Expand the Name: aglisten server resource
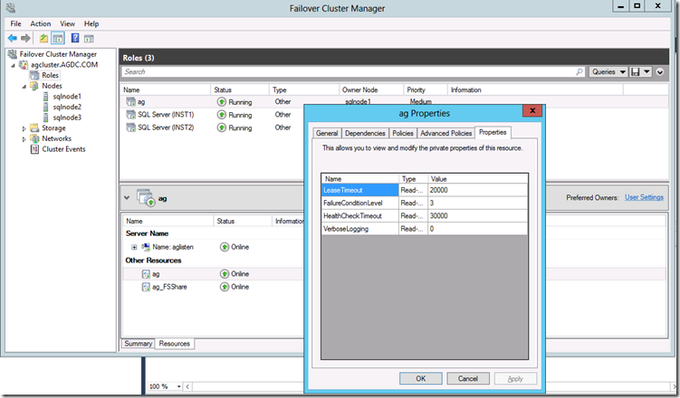 pos(134,247)
